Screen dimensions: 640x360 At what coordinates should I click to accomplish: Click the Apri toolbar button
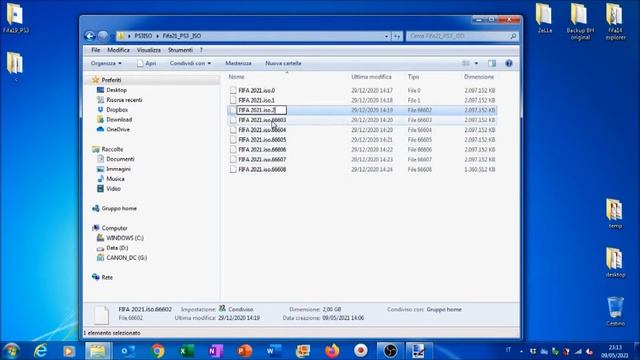coord(147,63)
